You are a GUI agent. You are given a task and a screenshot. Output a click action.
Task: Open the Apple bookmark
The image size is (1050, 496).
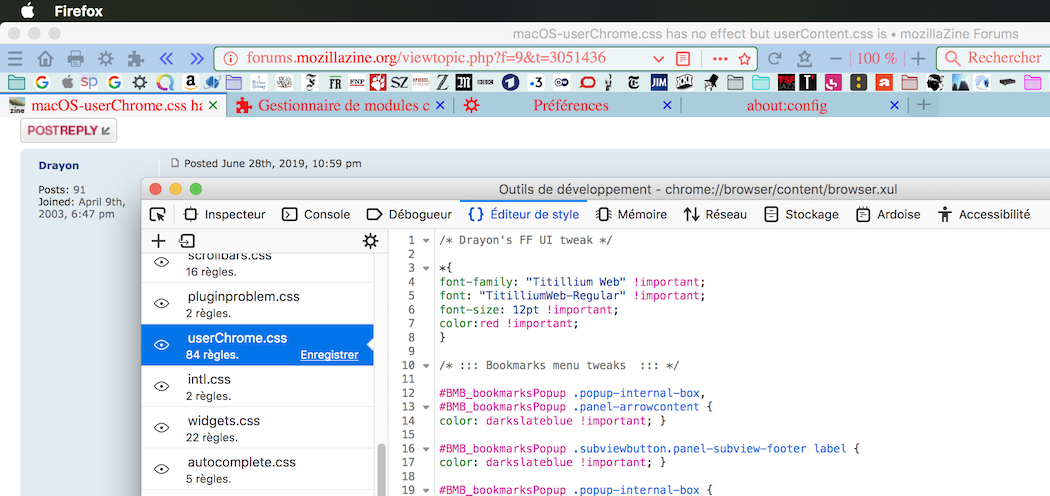67,83
